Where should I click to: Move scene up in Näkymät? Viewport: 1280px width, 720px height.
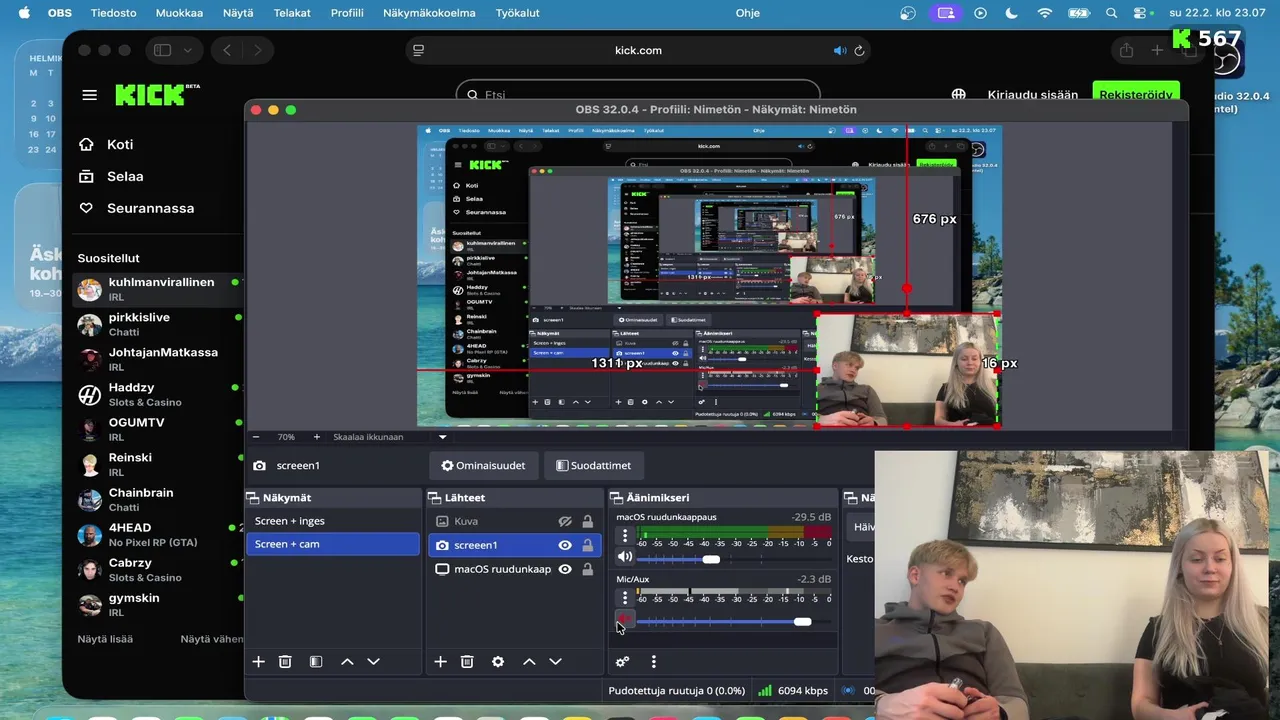point(347,662)
